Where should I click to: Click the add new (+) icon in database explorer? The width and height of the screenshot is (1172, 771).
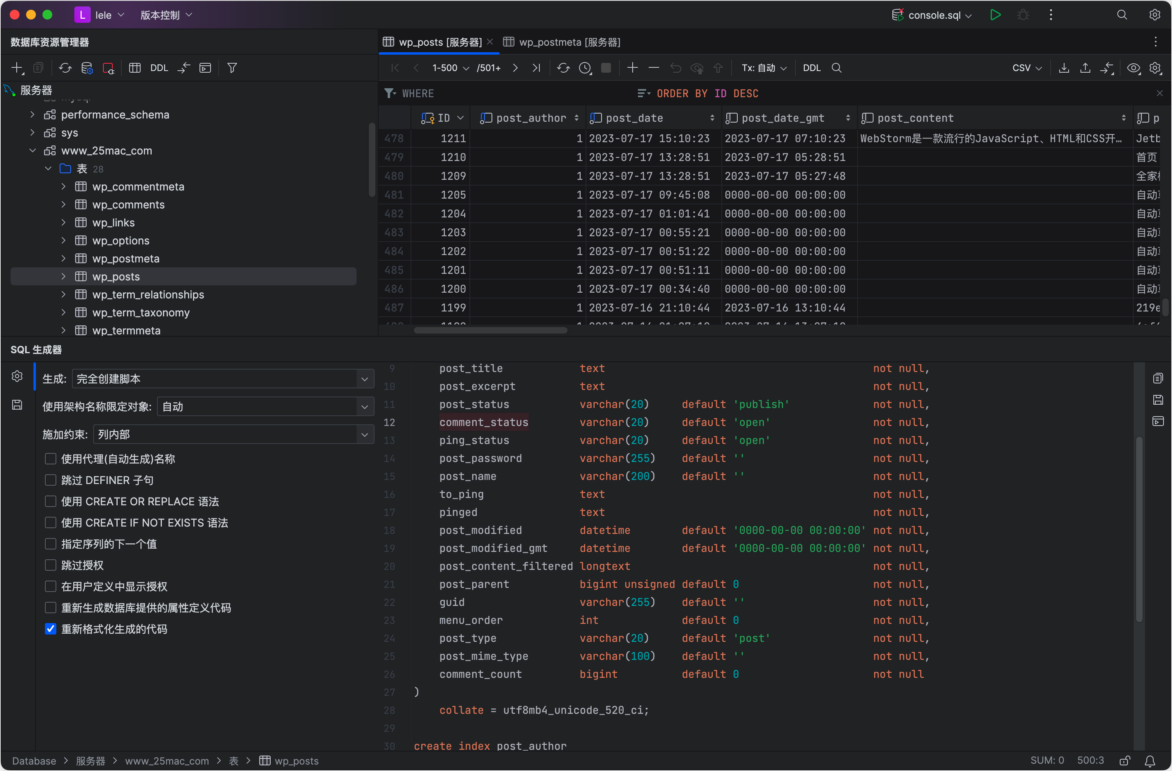click(x=16, y=68)
